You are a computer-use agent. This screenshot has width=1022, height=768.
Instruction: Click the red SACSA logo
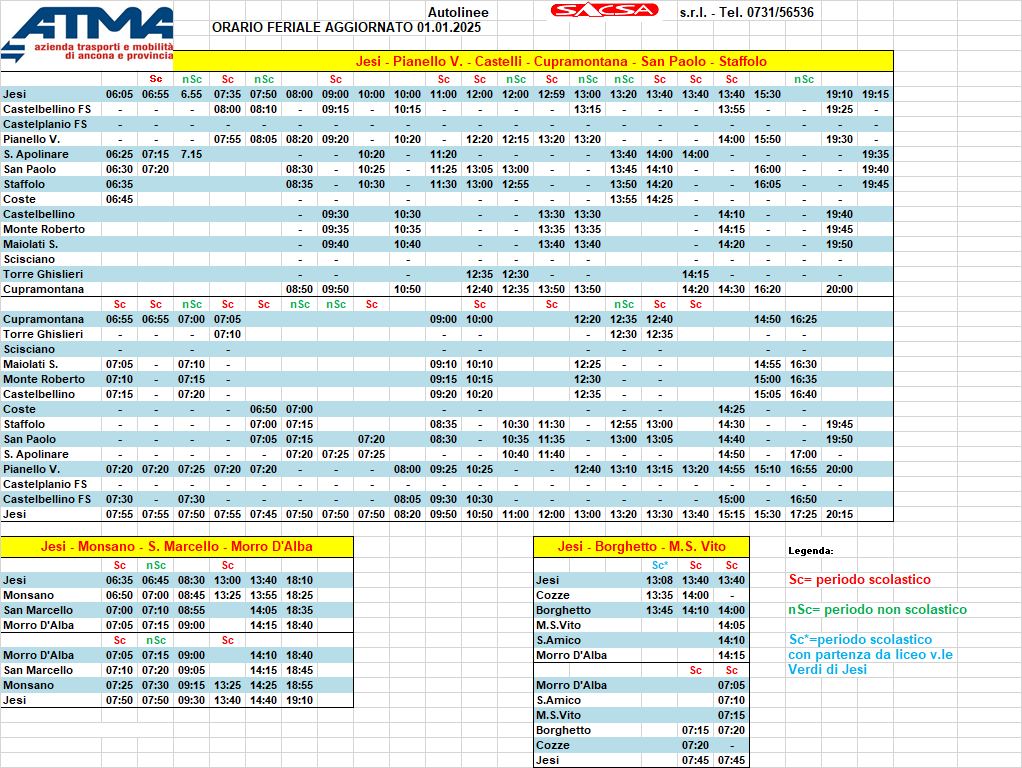605,11
